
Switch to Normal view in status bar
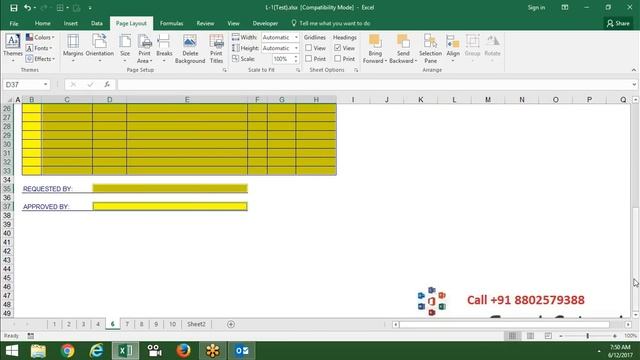[512, 336]
